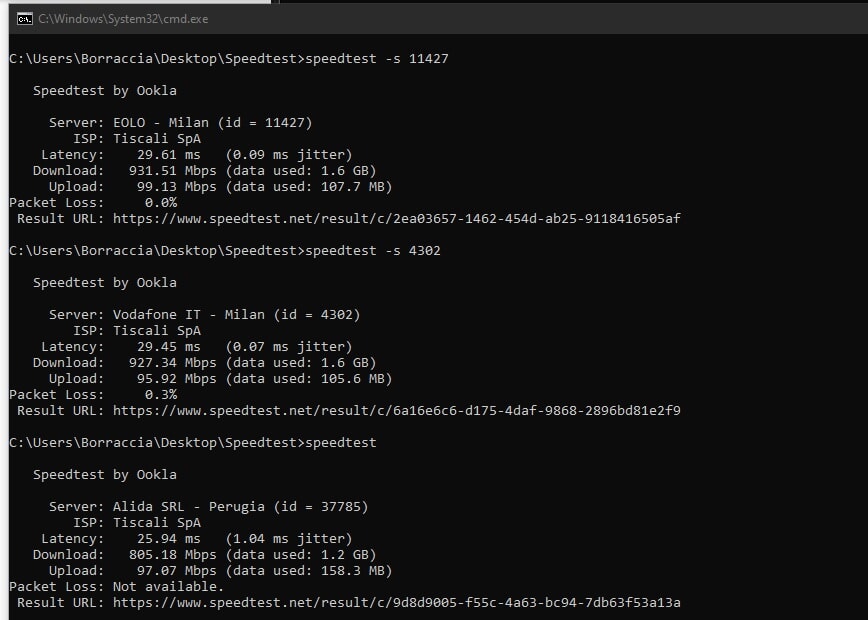Open the second Result URL ending 81e2f9

tap(396, 411)
